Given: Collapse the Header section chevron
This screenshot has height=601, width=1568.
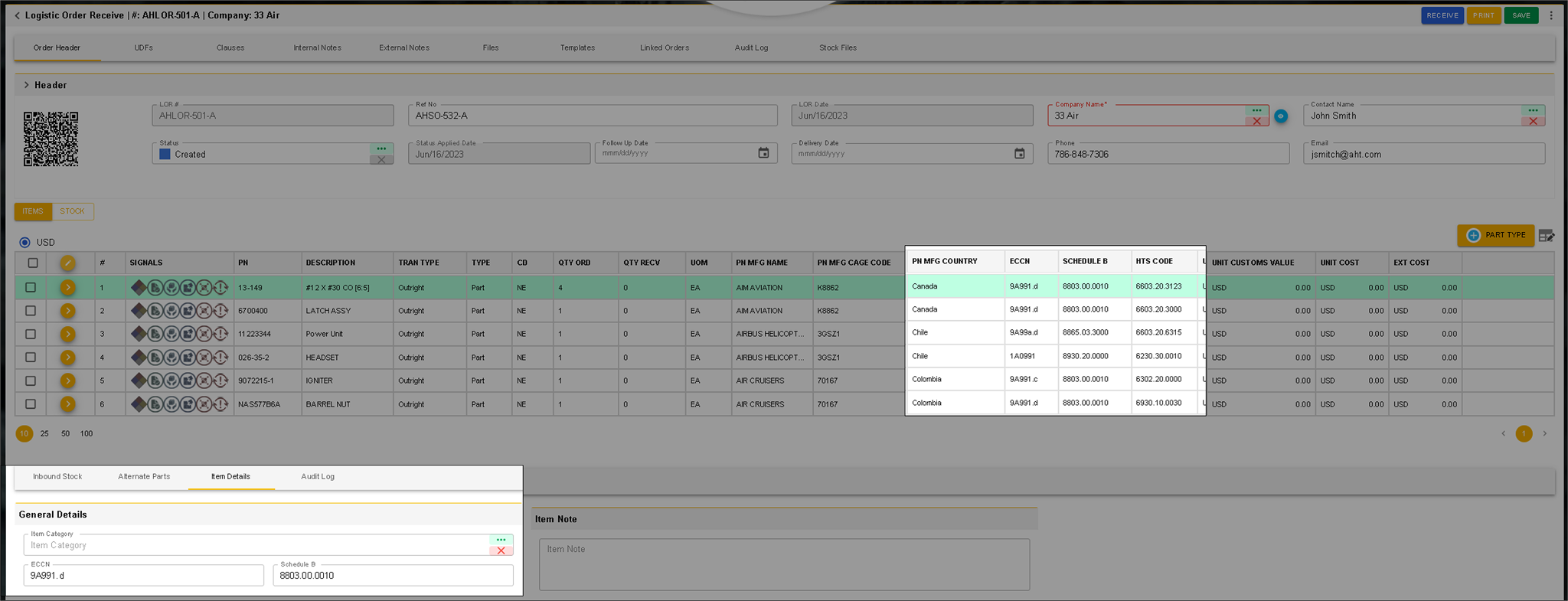Looking at the screenshot, I should (26, 85).
